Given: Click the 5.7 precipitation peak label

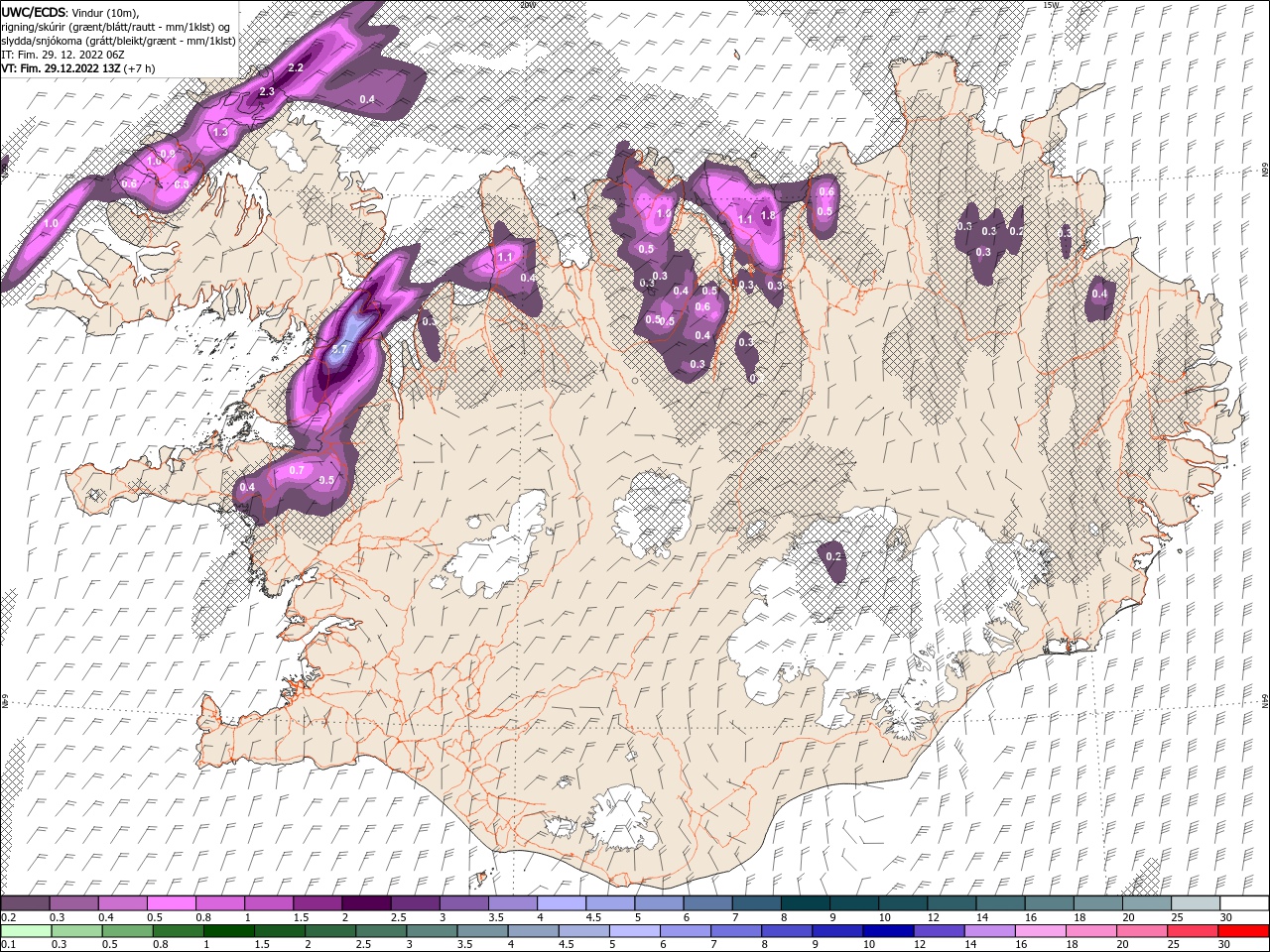Looking at the screenshot, I should click(339, 349).
